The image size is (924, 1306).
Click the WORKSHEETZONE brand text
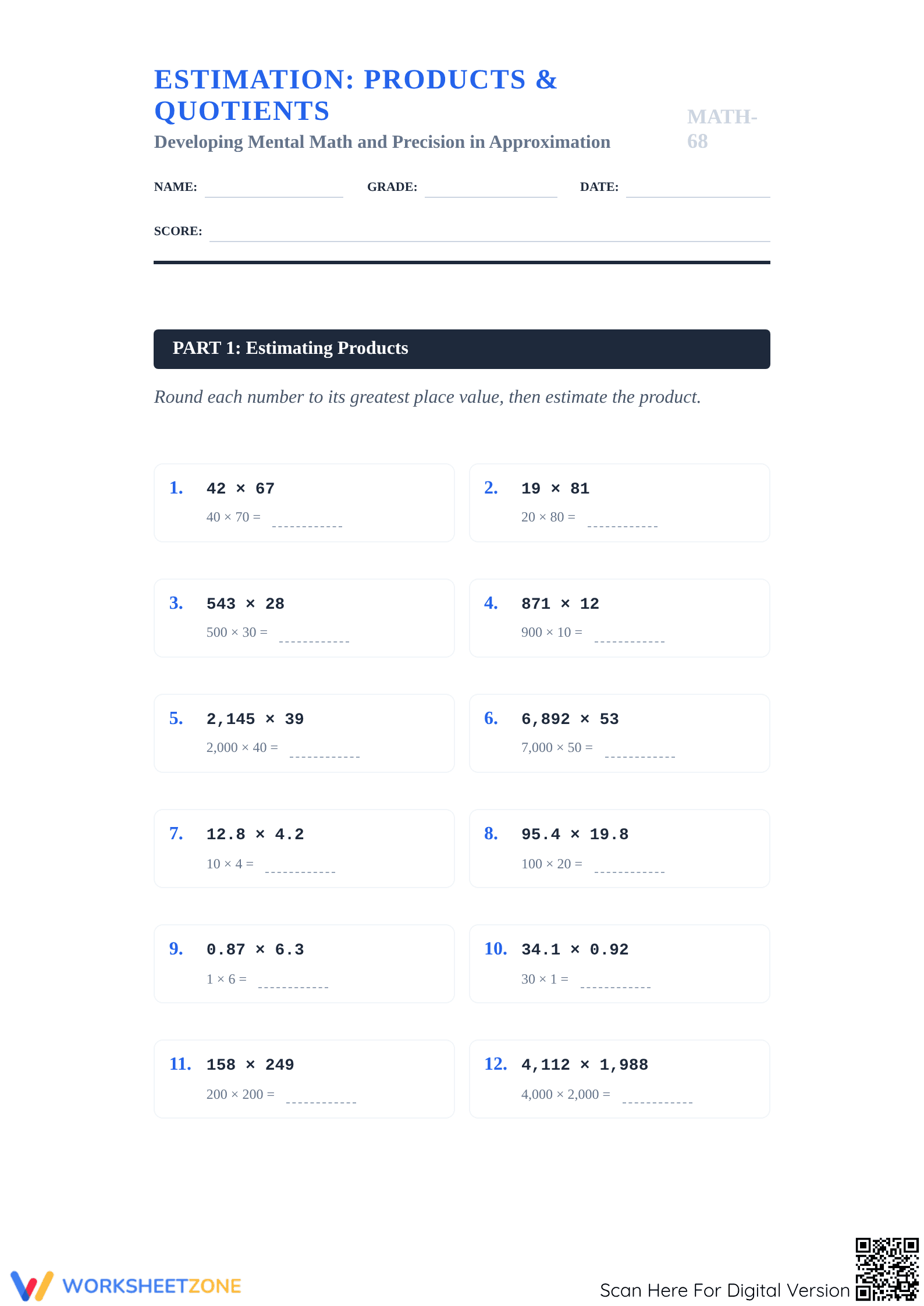[152, 1286]
